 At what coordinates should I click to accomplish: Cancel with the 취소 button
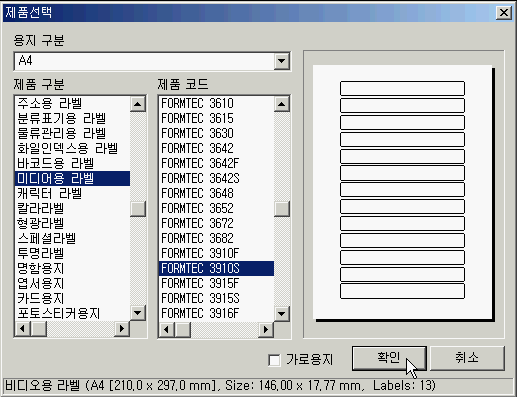point(467,358)
